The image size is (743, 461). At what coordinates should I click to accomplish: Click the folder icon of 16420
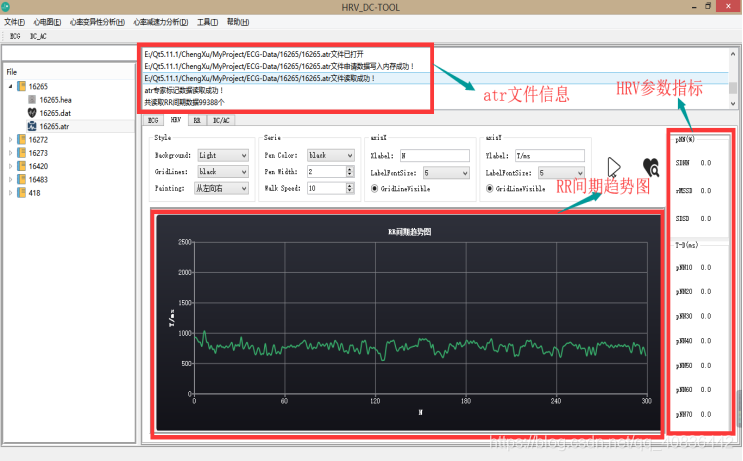21,166
